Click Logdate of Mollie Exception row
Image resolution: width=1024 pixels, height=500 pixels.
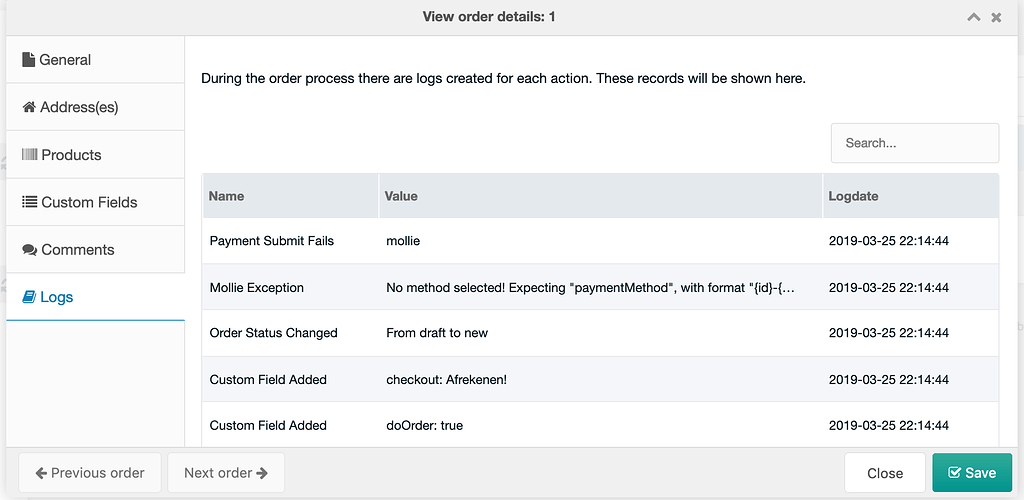click(x=889, y=287)
